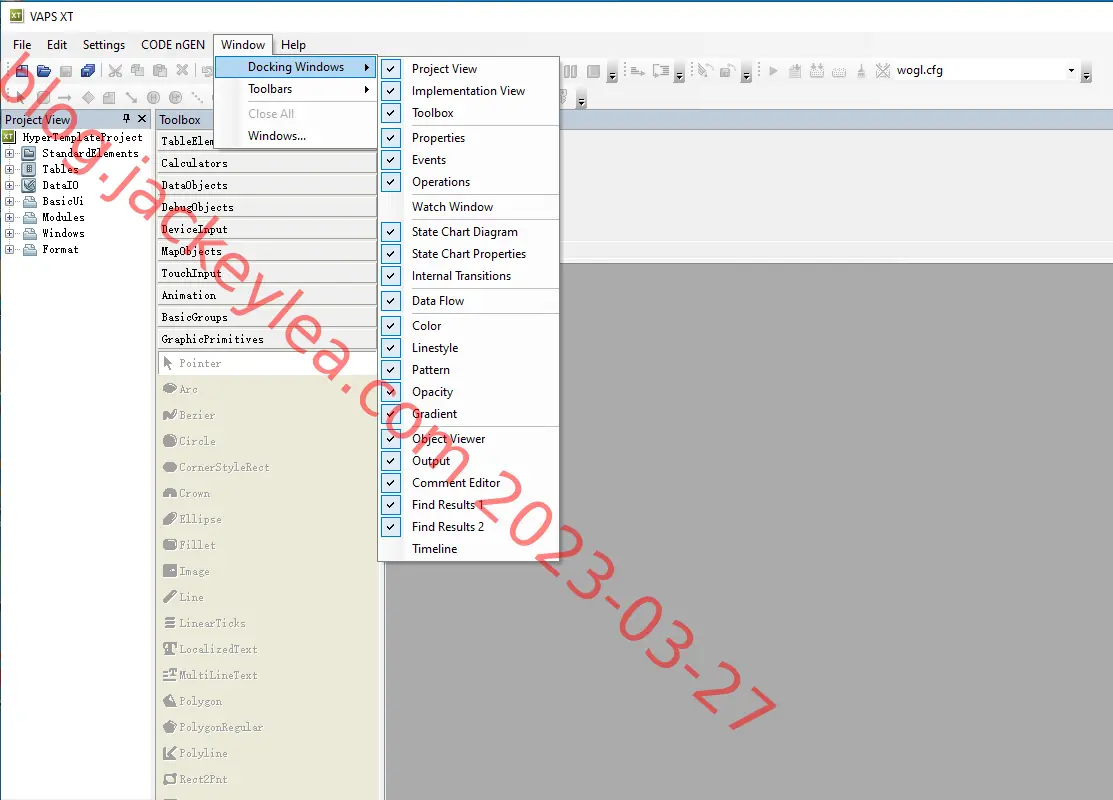Click the clean broom icon in toolbar

(861, 70)
